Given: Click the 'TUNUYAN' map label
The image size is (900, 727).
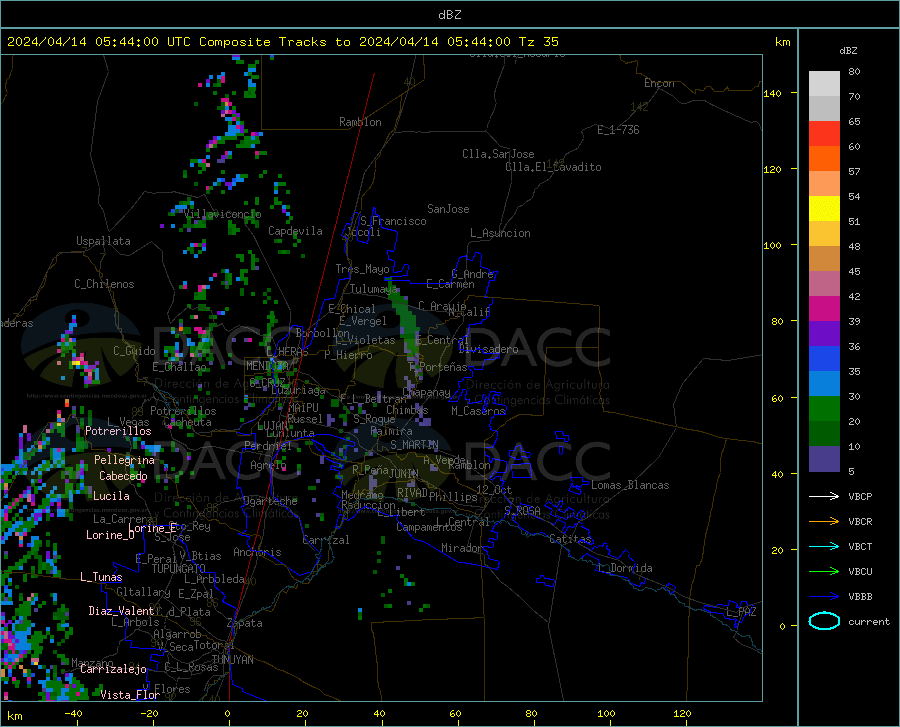Looking at the screenshot, I should (232, 660).
